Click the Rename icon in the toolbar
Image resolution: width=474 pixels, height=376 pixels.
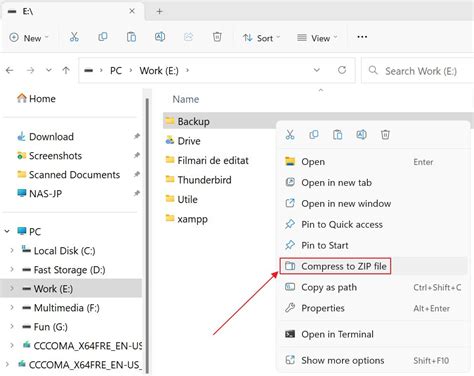pyautogui.click(x=160, y=37)
